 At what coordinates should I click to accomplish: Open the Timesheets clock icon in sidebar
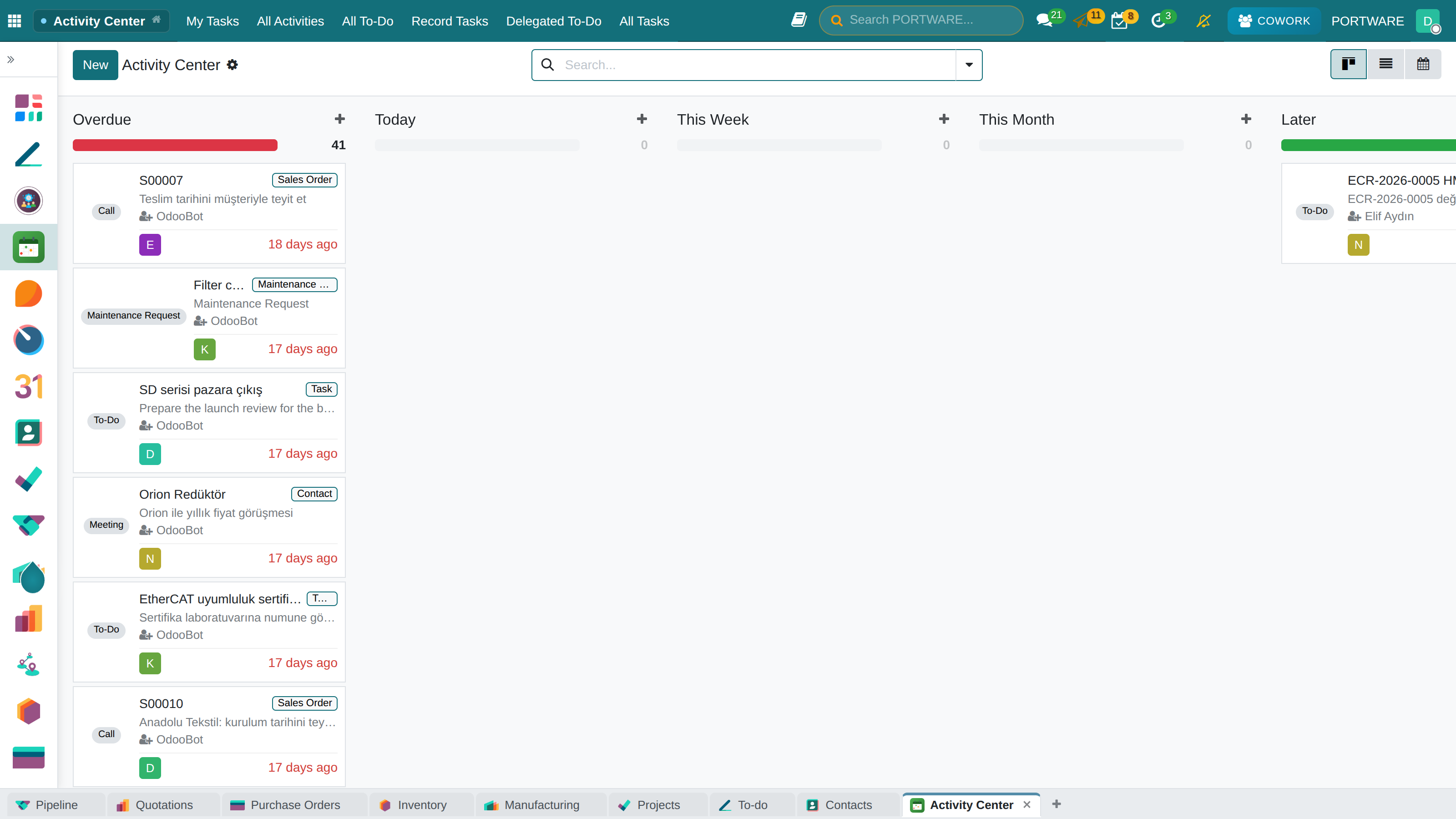(29, 340)
